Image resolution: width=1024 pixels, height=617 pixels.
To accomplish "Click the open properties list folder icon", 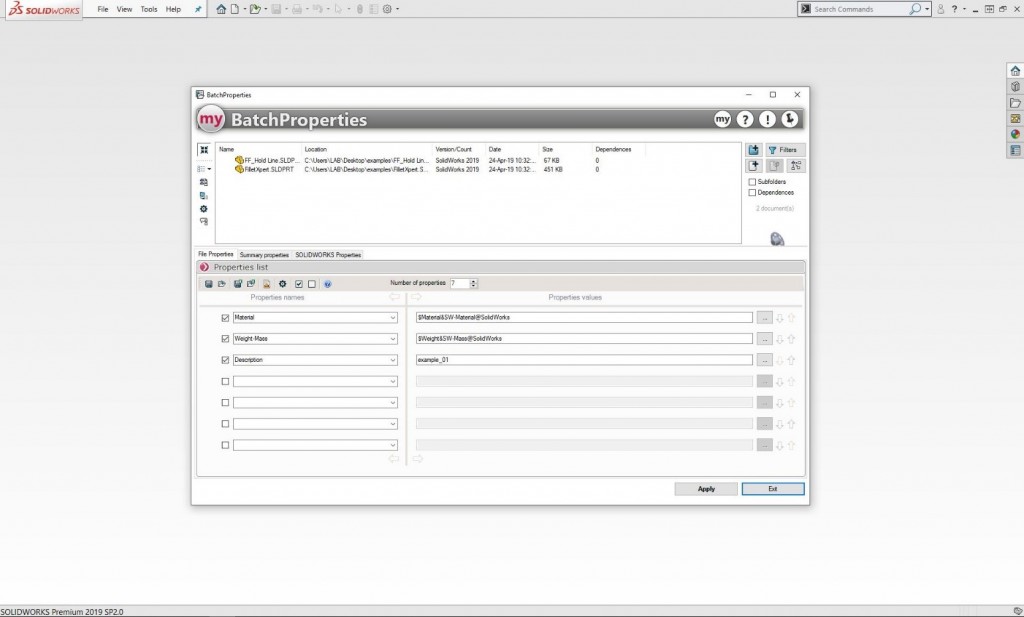I will (x=222, y=284).
